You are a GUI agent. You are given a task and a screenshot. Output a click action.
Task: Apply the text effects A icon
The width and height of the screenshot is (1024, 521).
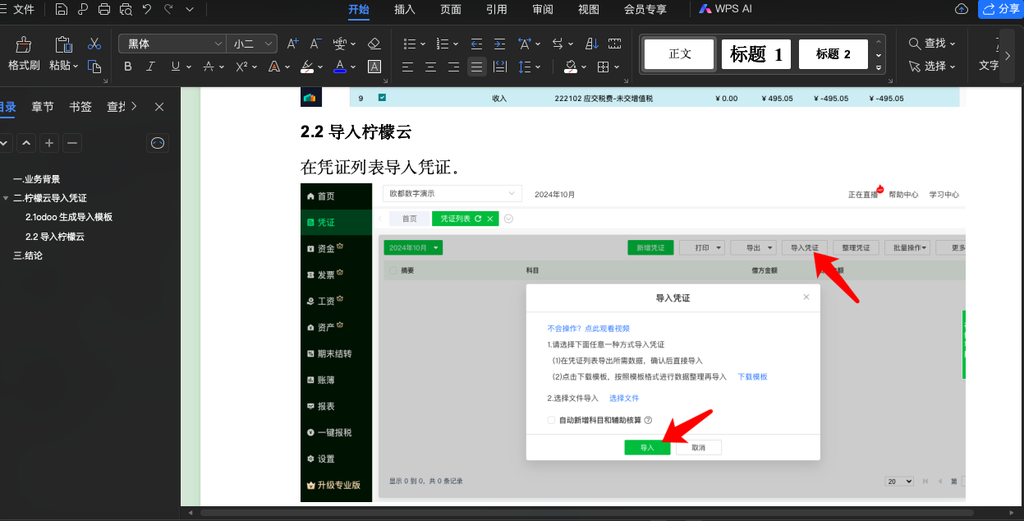274,67
